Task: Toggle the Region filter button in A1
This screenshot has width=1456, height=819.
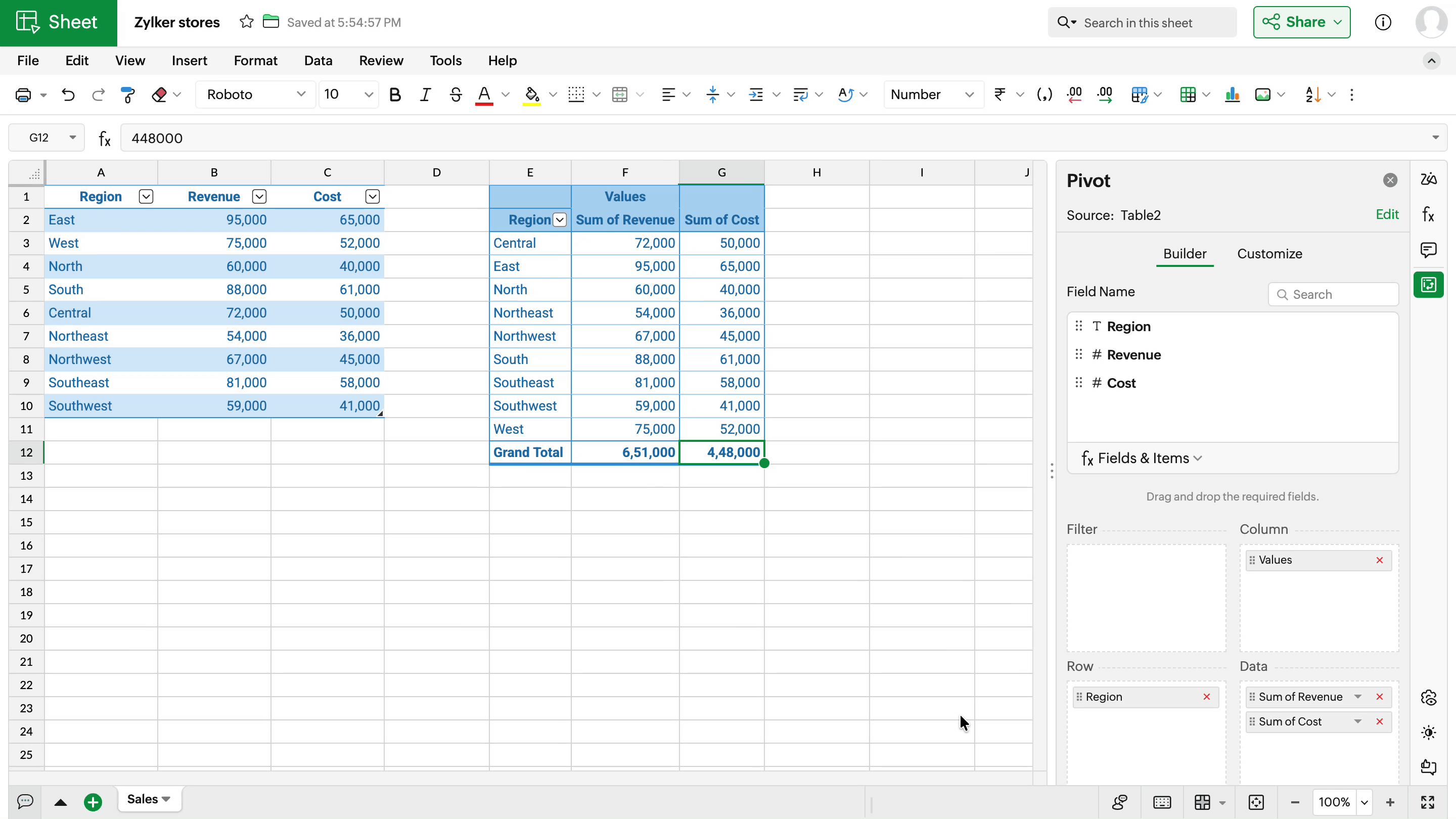Action: tap(146, 196)
